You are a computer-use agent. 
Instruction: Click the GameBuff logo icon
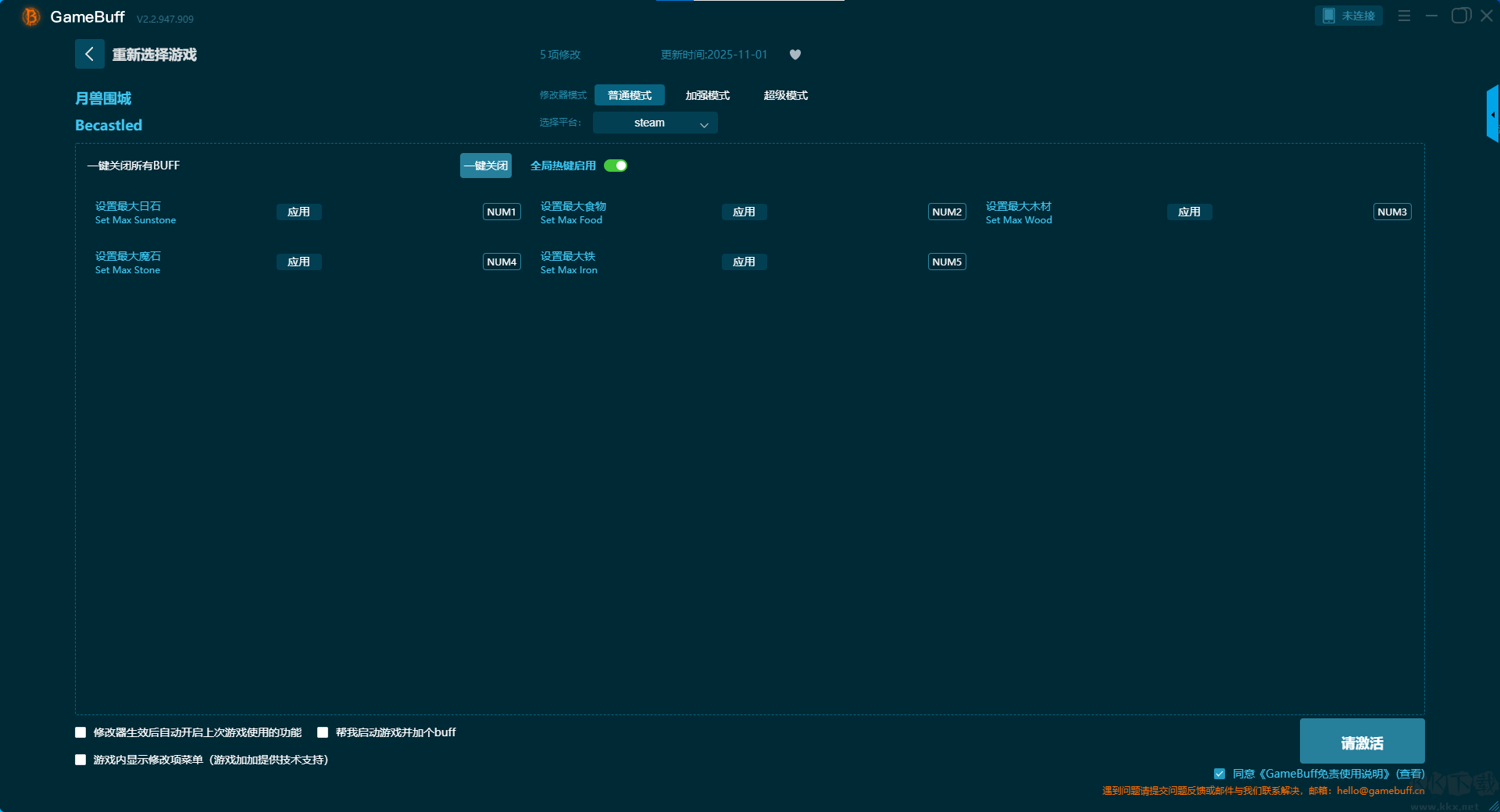(30, 16)
